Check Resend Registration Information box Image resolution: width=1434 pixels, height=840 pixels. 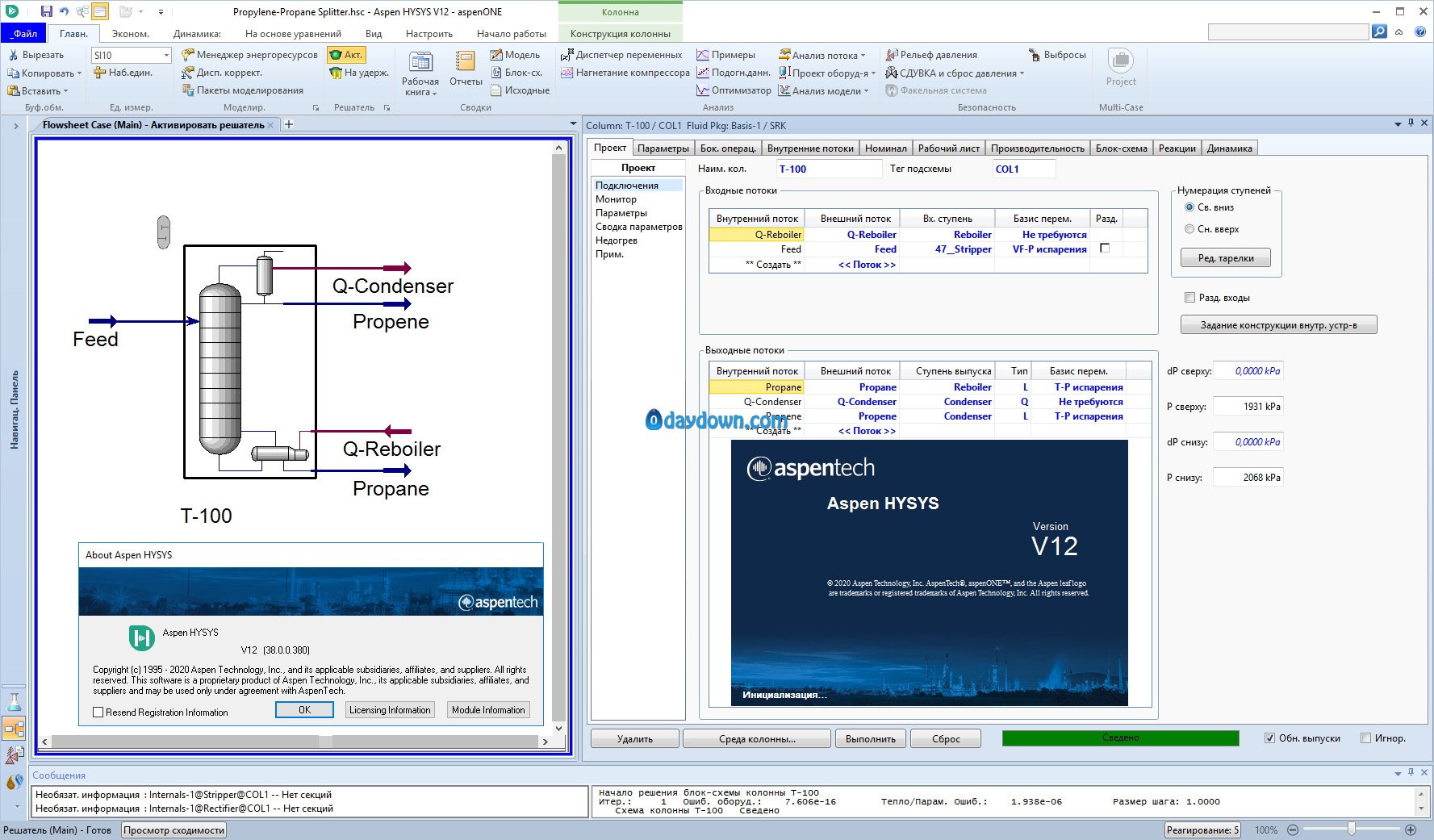98,713
